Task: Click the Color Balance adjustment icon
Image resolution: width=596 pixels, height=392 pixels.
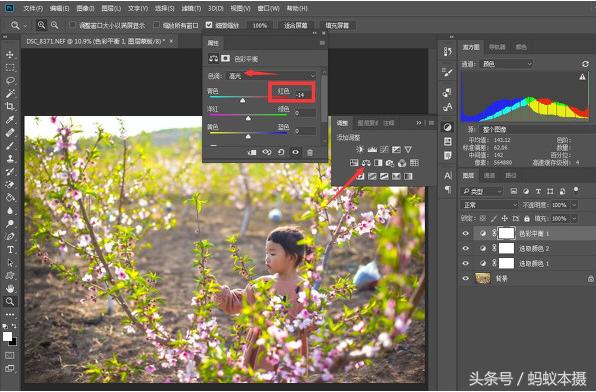Action: (366, 163)
